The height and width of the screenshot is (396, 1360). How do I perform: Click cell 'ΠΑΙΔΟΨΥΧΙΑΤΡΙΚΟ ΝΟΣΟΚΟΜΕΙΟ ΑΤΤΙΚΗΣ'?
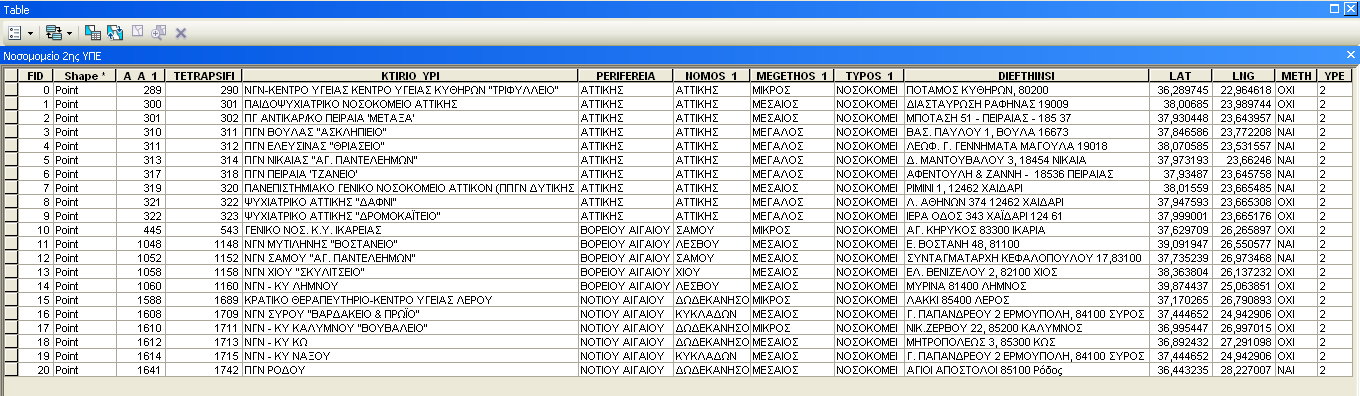[x=410, y=104]
